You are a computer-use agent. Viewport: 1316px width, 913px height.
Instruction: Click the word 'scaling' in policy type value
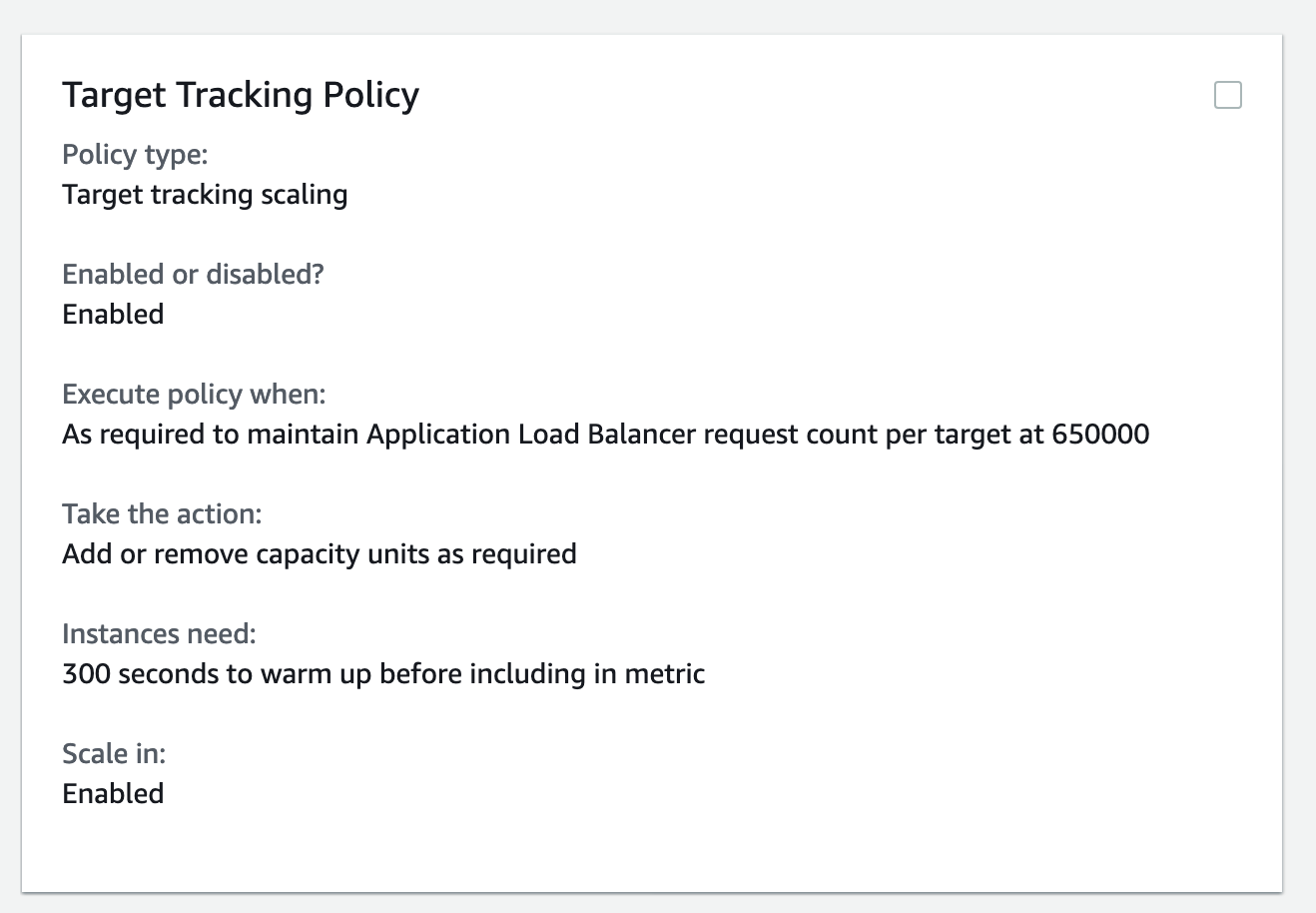coord(304,195)
